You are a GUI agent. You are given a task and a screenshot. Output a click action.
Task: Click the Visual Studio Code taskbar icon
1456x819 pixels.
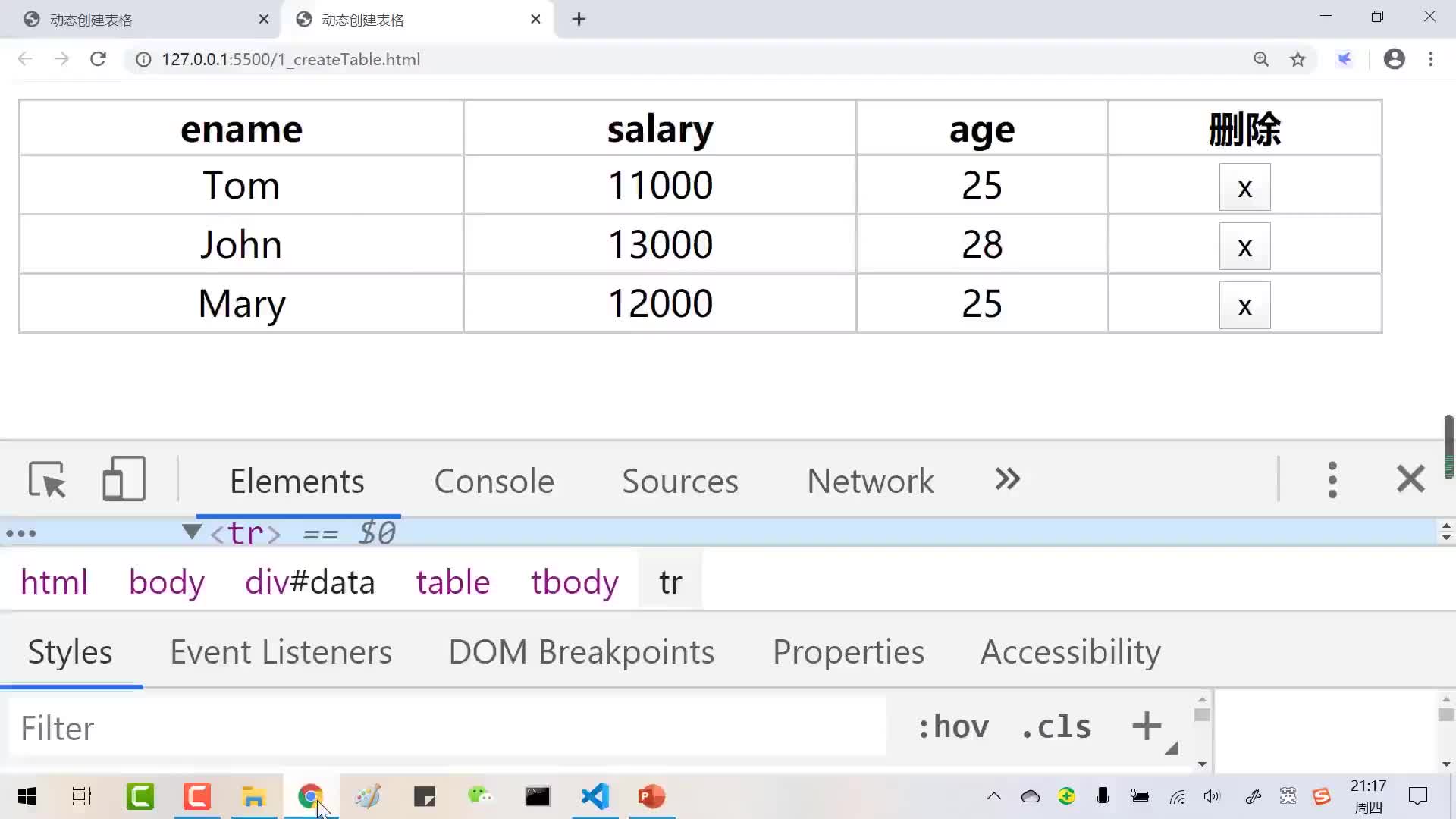pos(596,797)
